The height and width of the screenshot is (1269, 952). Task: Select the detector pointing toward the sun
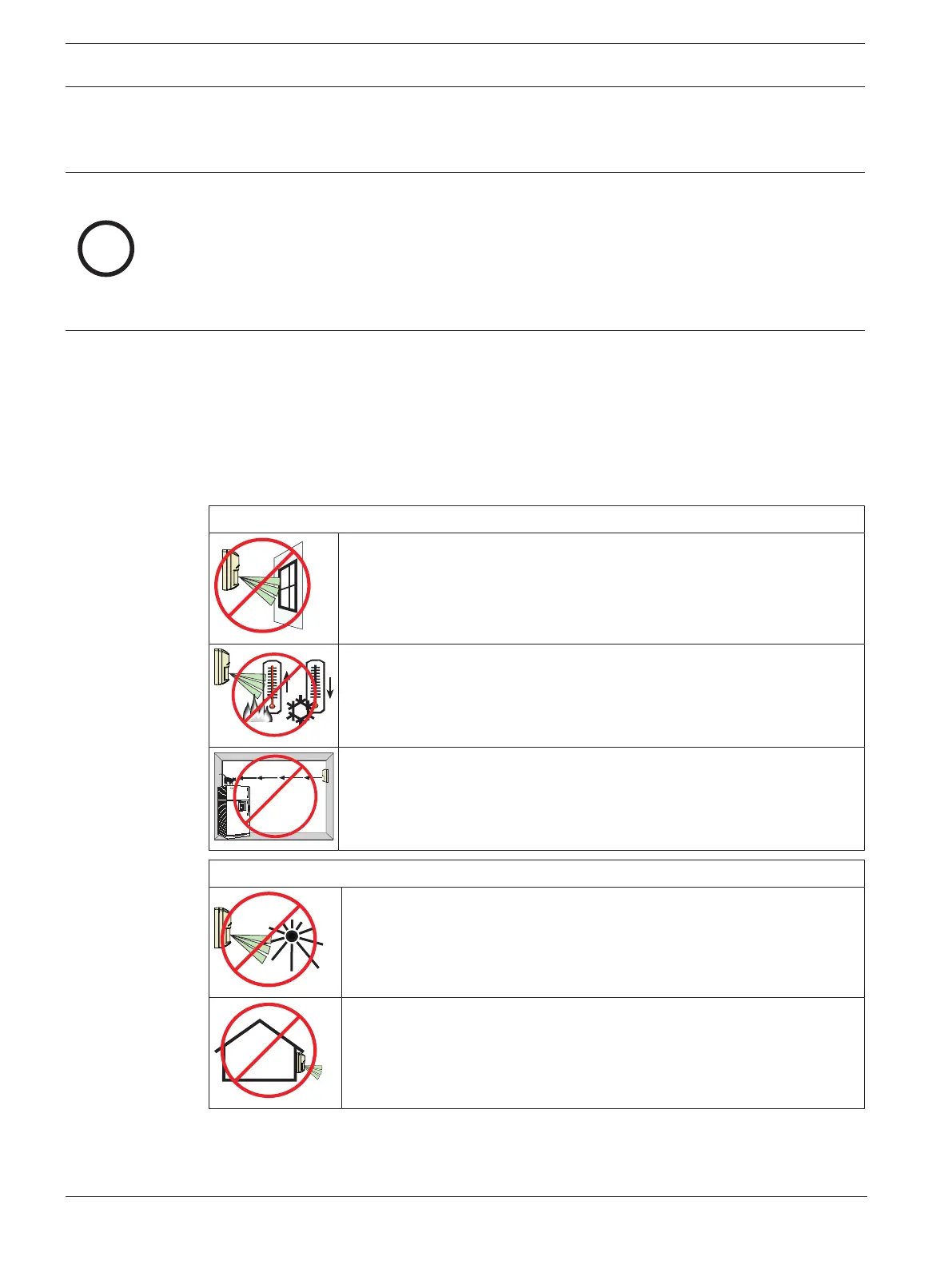[x=224, y=928]
